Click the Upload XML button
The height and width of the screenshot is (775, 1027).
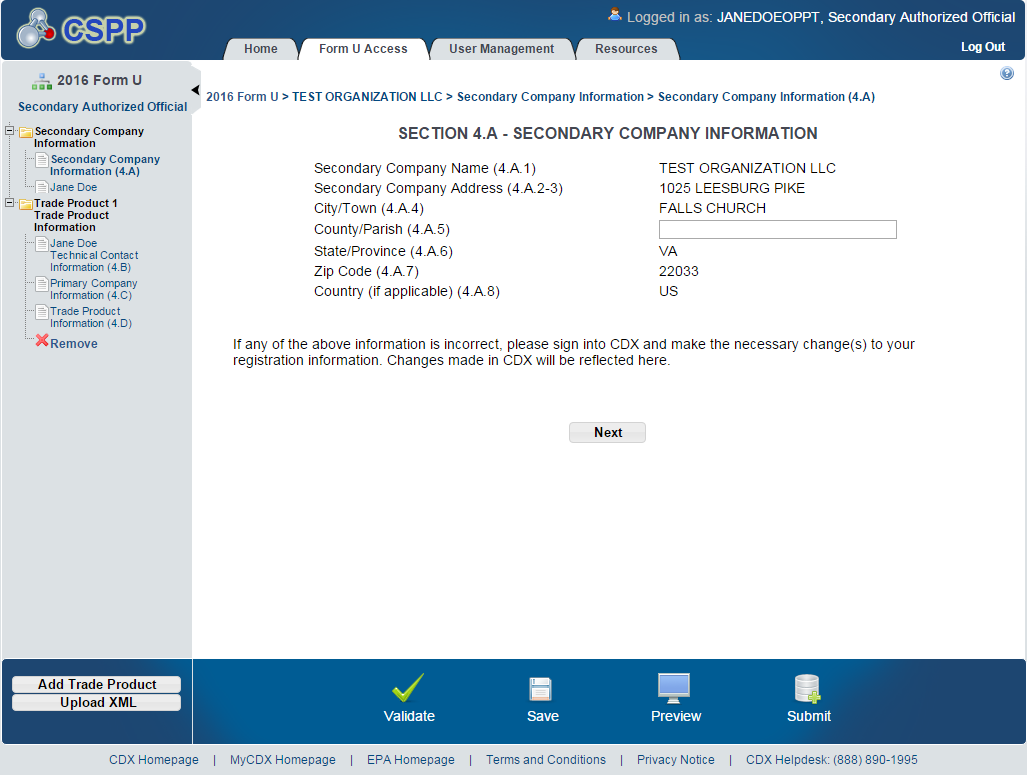click(x=97, y=703)
